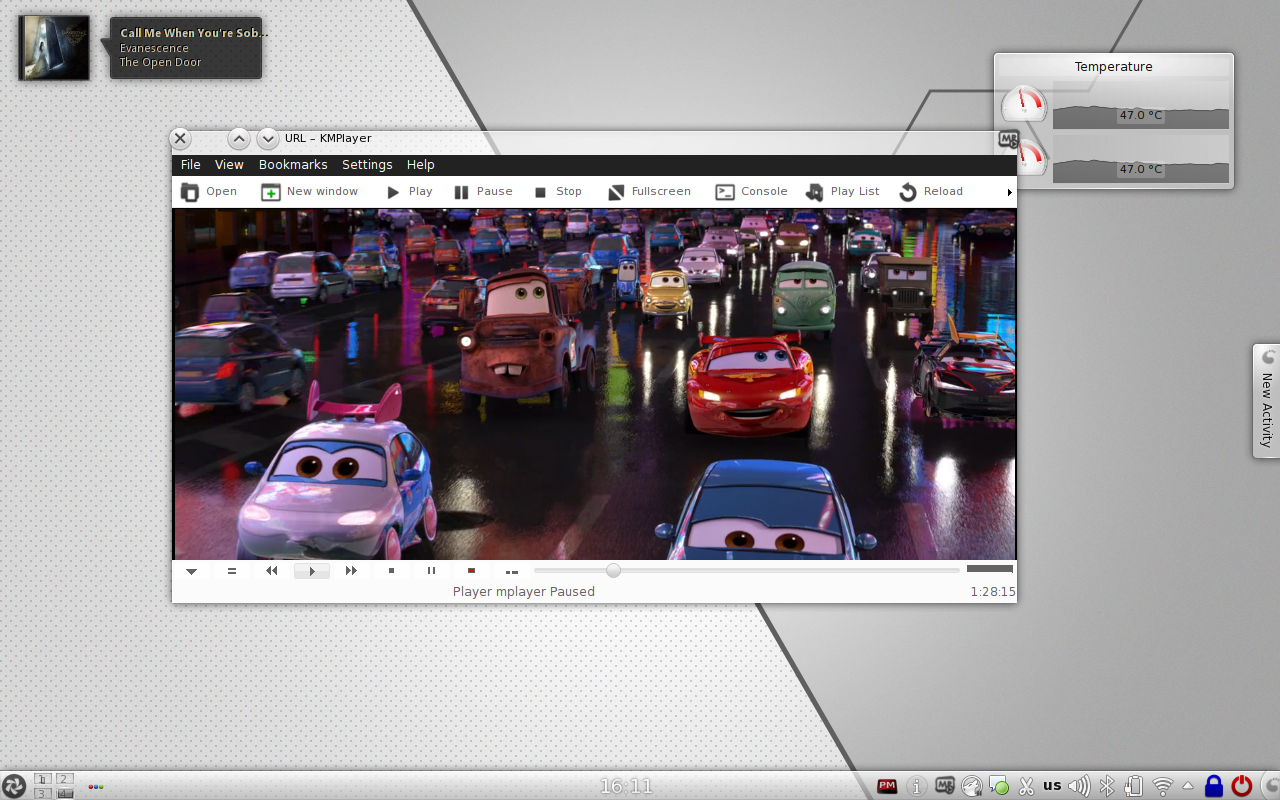Screen dimensions: 1280x800
Task: Click the 'Player mplayer Paused' status text
Action: pyautogui.click(x=524, y=592)
